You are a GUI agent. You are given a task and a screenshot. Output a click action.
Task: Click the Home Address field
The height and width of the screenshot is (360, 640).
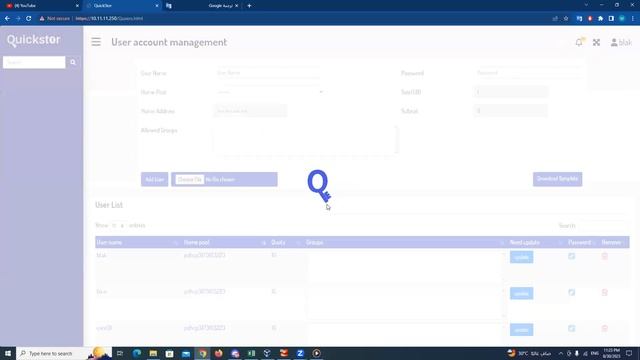pos(250,111)
